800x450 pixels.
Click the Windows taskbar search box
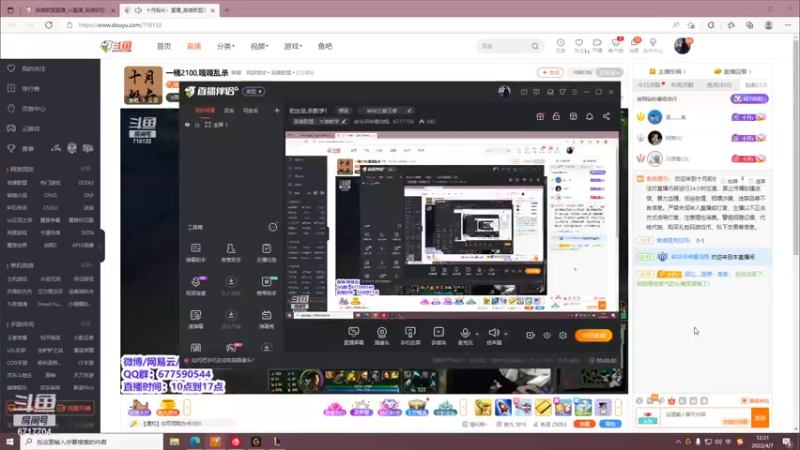[92, 442]
